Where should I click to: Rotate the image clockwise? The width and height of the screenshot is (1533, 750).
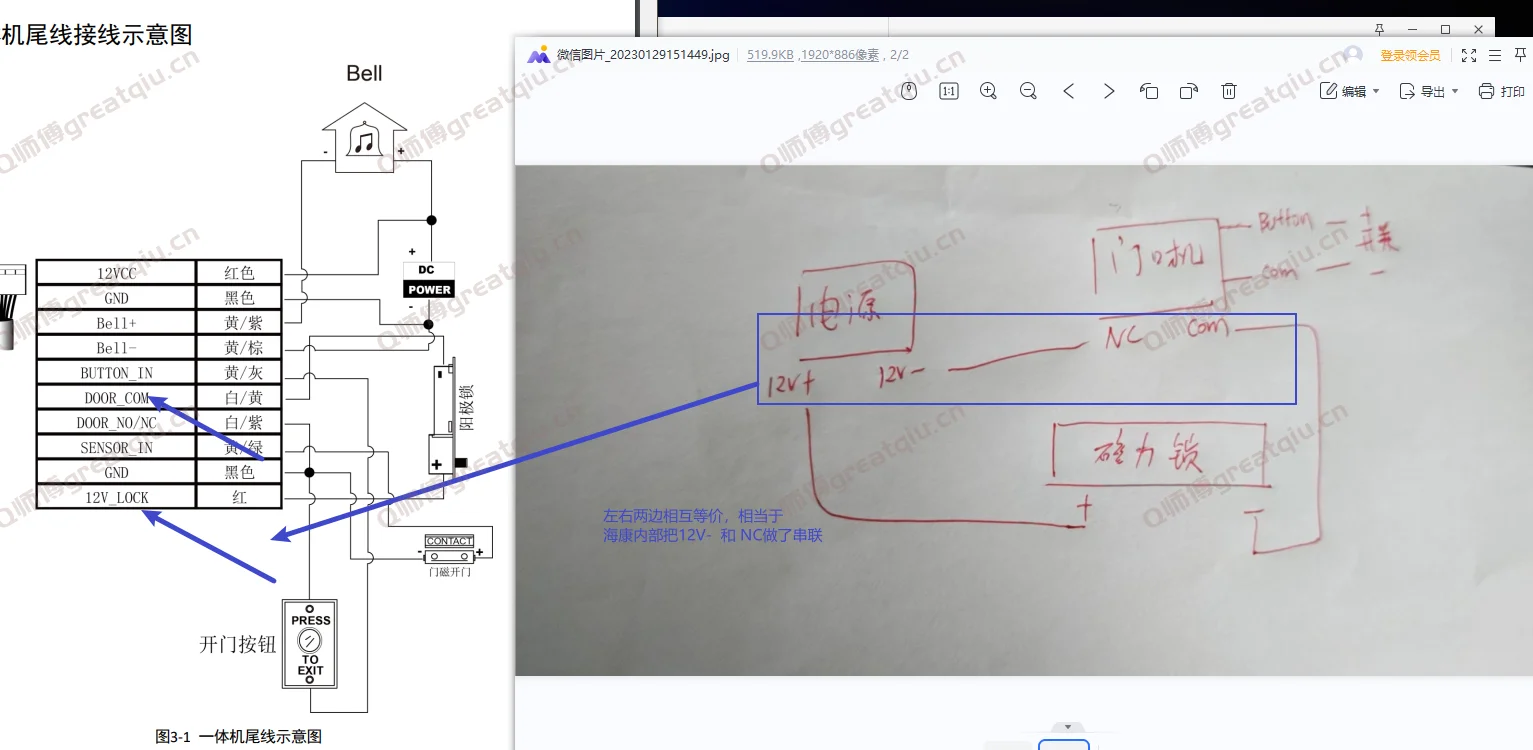pyautogui.click(x=1189, y=91)
